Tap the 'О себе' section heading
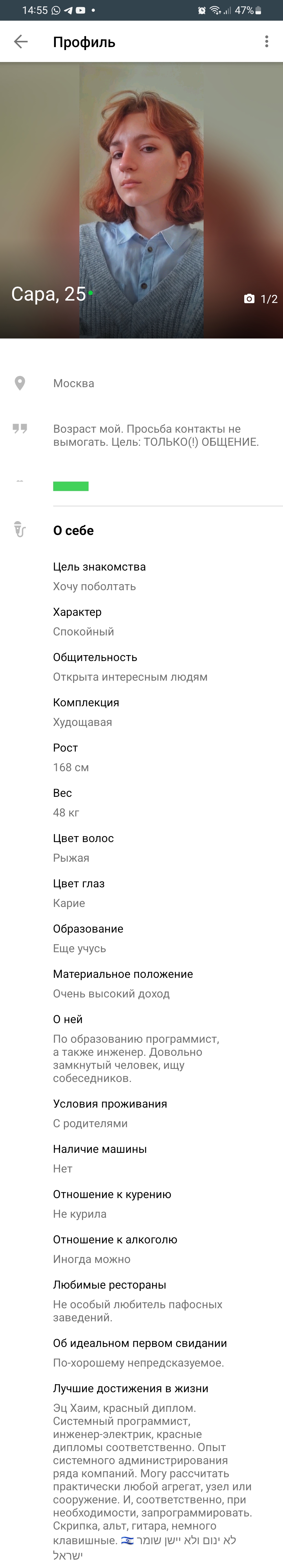Screen dimensions: 283x1568 73,531
